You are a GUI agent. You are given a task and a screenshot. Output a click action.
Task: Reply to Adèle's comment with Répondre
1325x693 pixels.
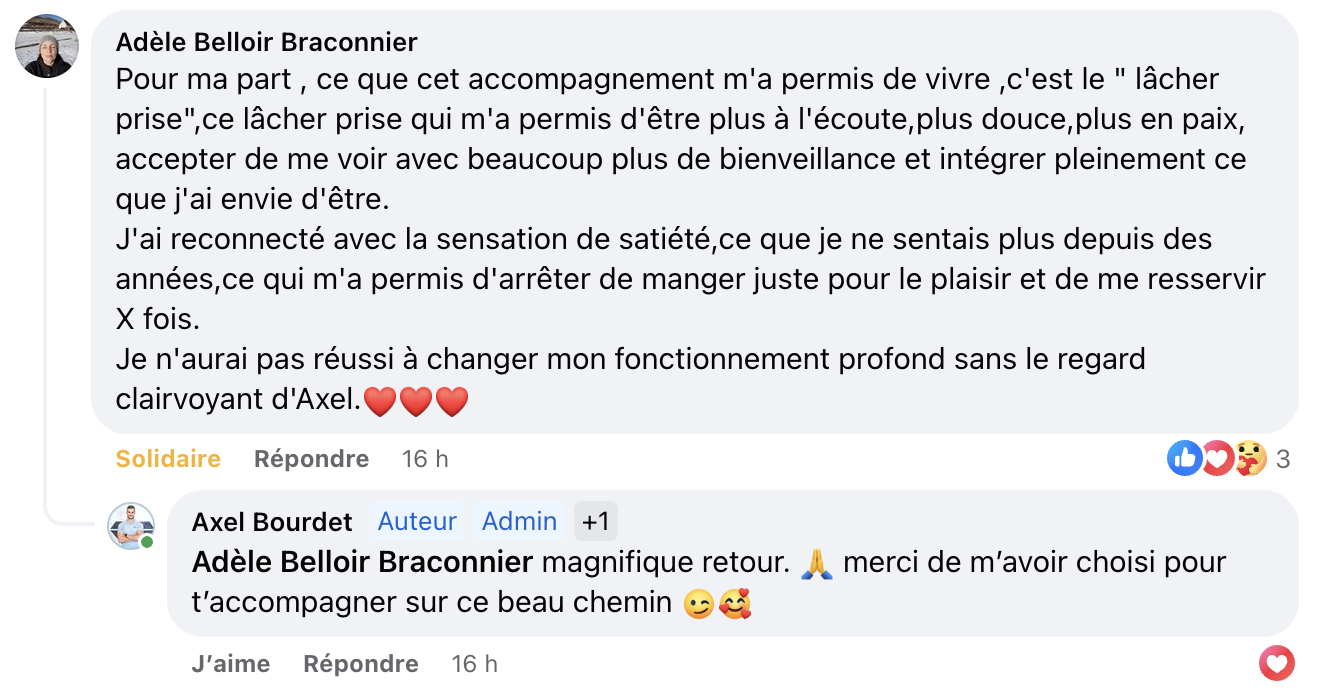pyautogui.click(x=311, y=459)
